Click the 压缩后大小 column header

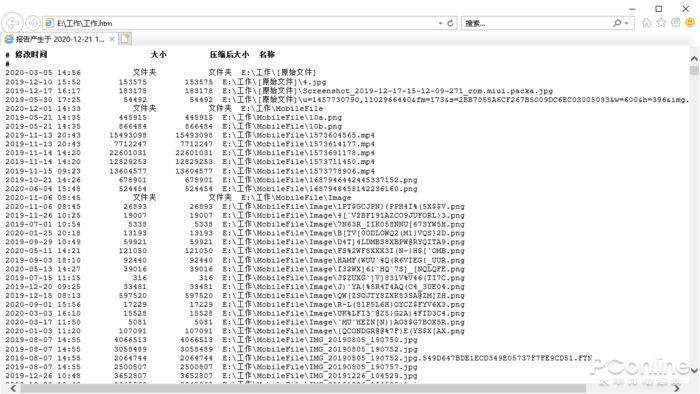pos(229,54)
